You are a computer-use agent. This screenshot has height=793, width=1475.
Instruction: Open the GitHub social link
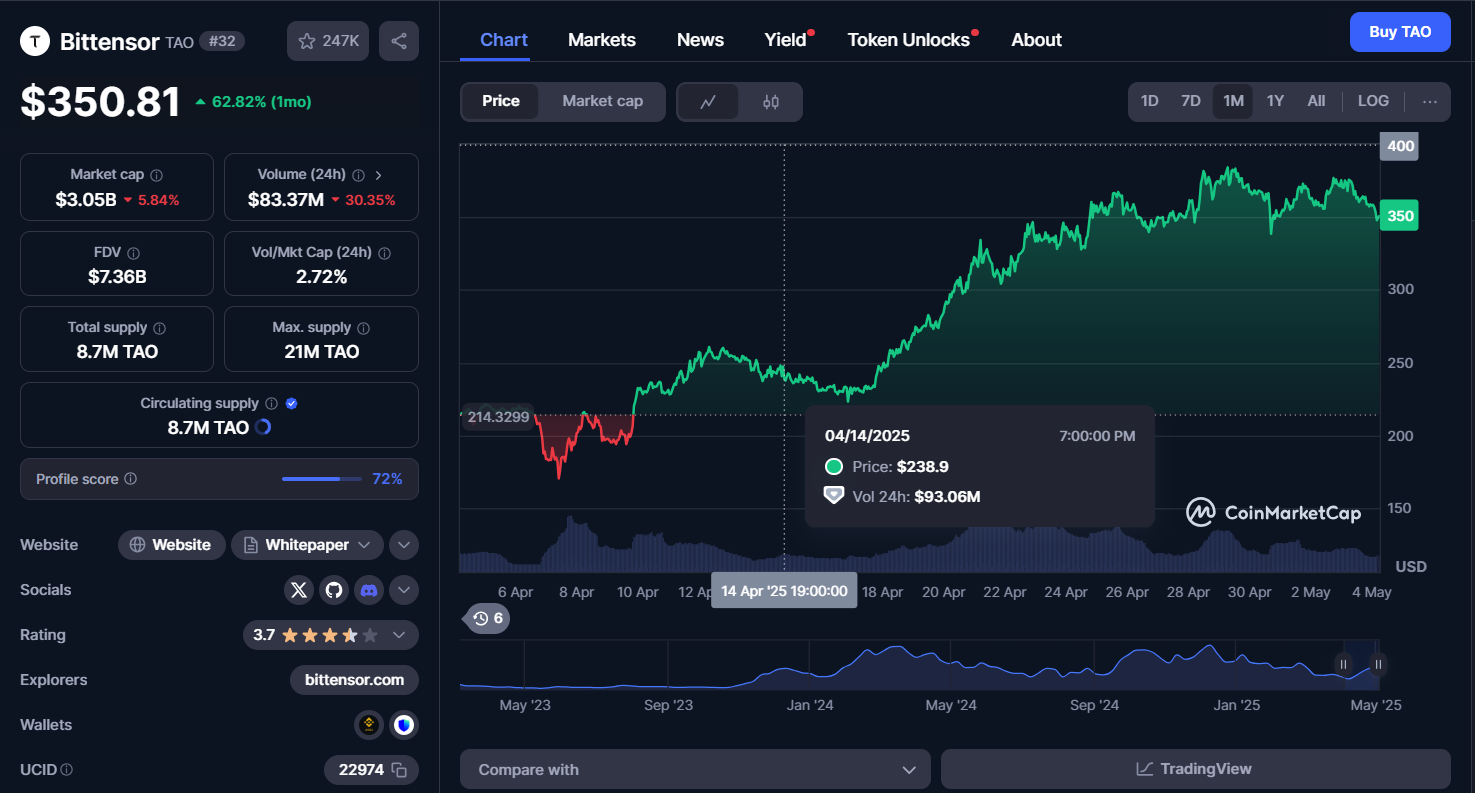(x=334, y=590)
